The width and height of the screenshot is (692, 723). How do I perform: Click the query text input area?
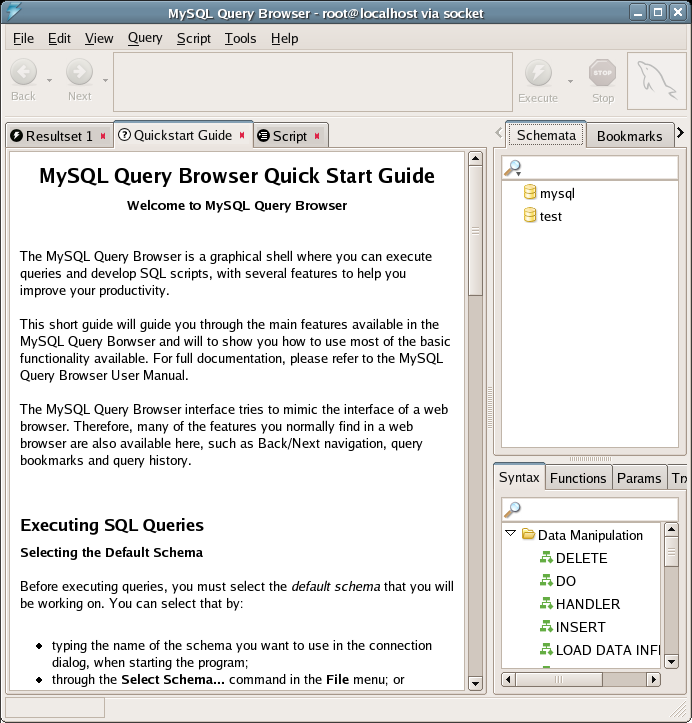pos(313,82)
